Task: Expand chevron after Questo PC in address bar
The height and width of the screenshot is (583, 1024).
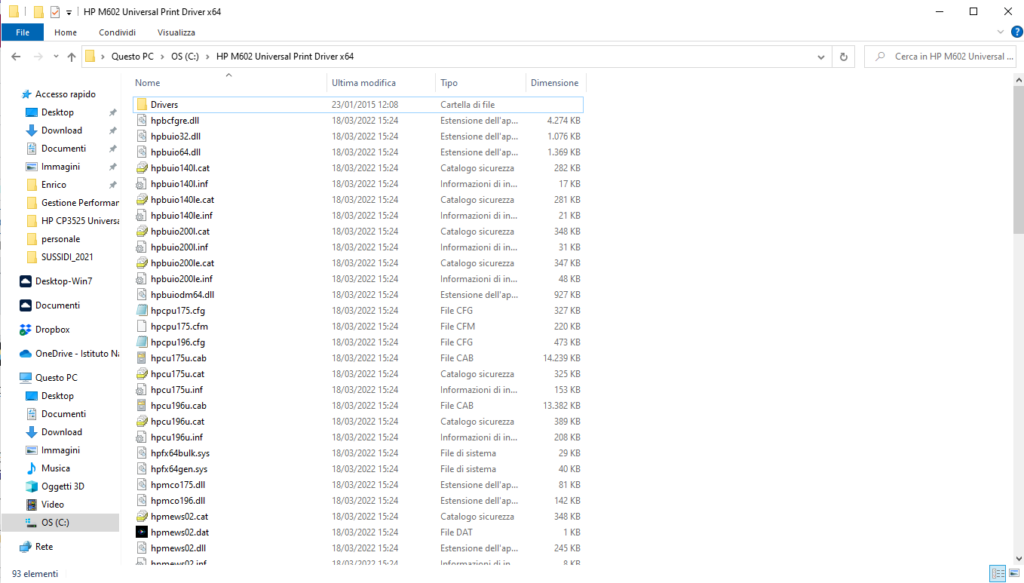Action: 162,57
